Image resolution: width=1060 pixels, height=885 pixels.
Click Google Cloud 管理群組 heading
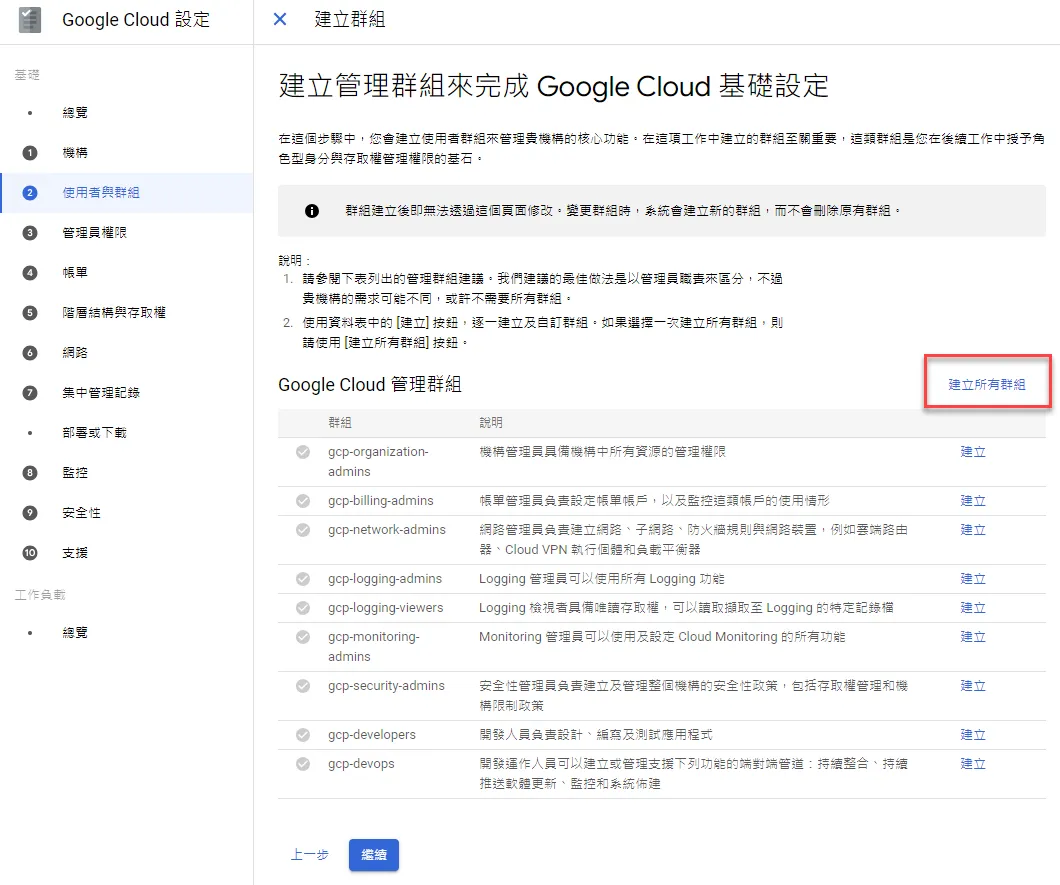(370, 385)
